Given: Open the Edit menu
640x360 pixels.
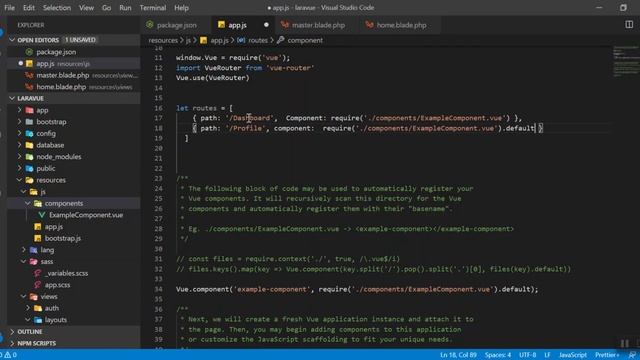Looking at the screenshot, I should coord(29,8).
